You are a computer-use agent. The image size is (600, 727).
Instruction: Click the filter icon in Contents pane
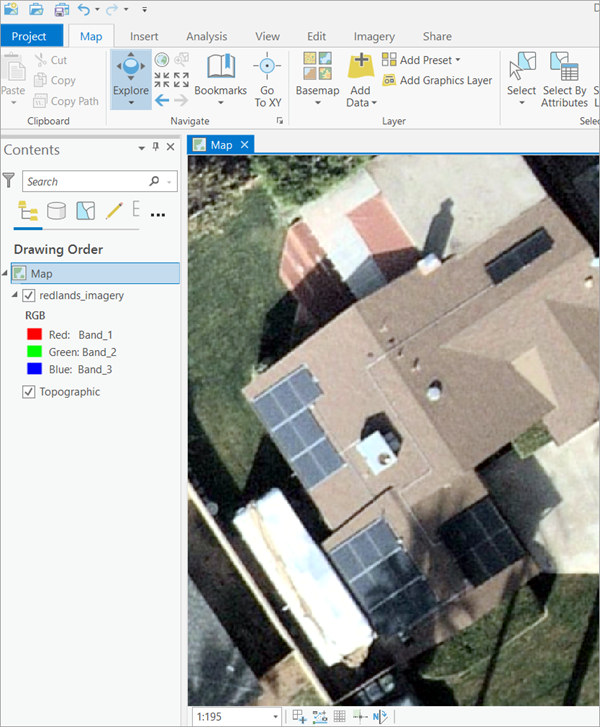tap(9, 181)
